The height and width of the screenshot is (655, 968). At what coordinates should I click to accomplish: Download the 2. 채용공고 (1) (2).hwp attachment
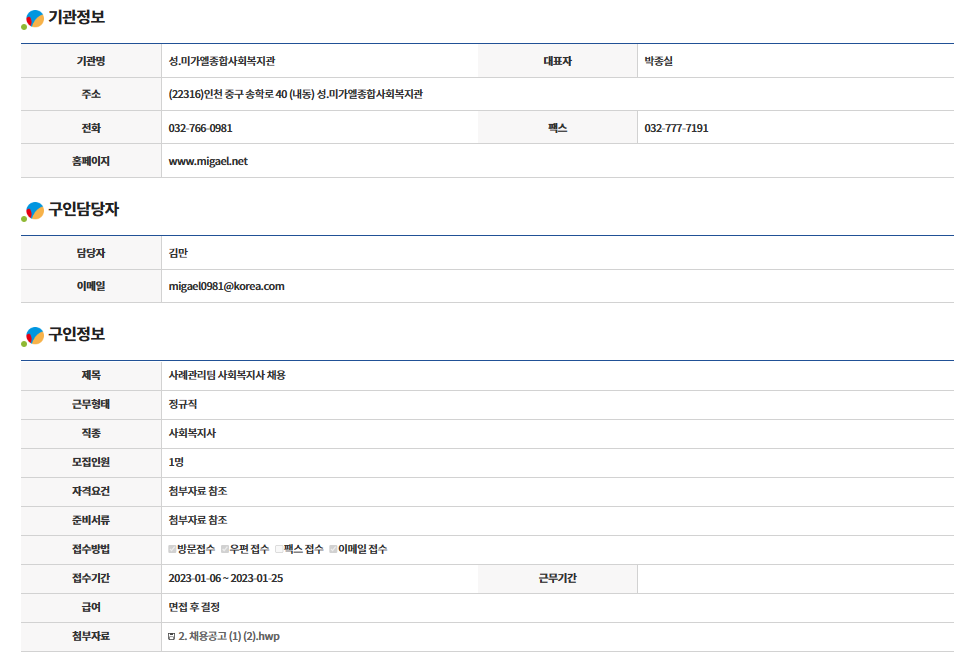[x=228, y=636]
